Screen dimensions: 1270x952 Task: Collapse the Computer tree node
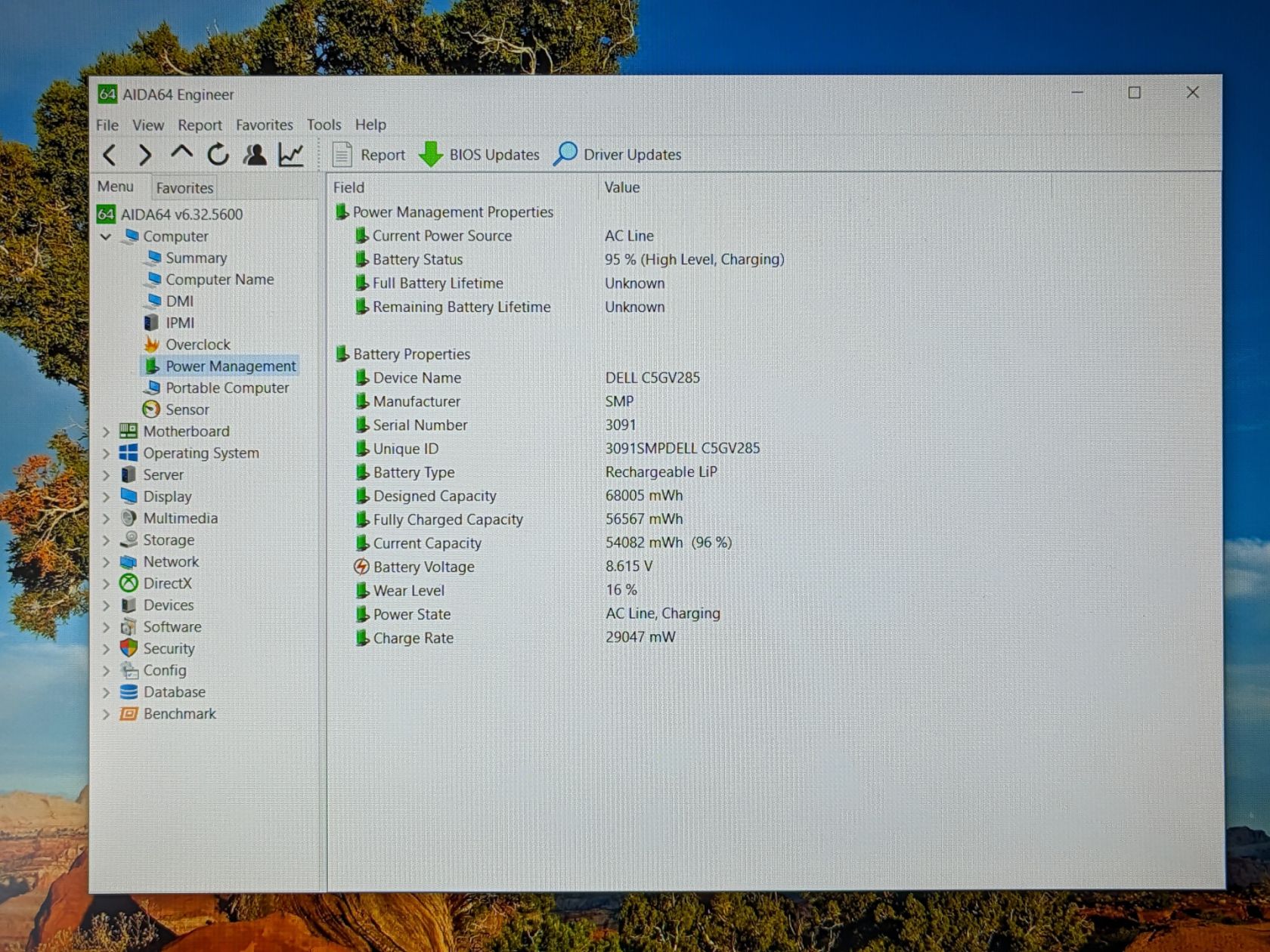coord(106,236)
